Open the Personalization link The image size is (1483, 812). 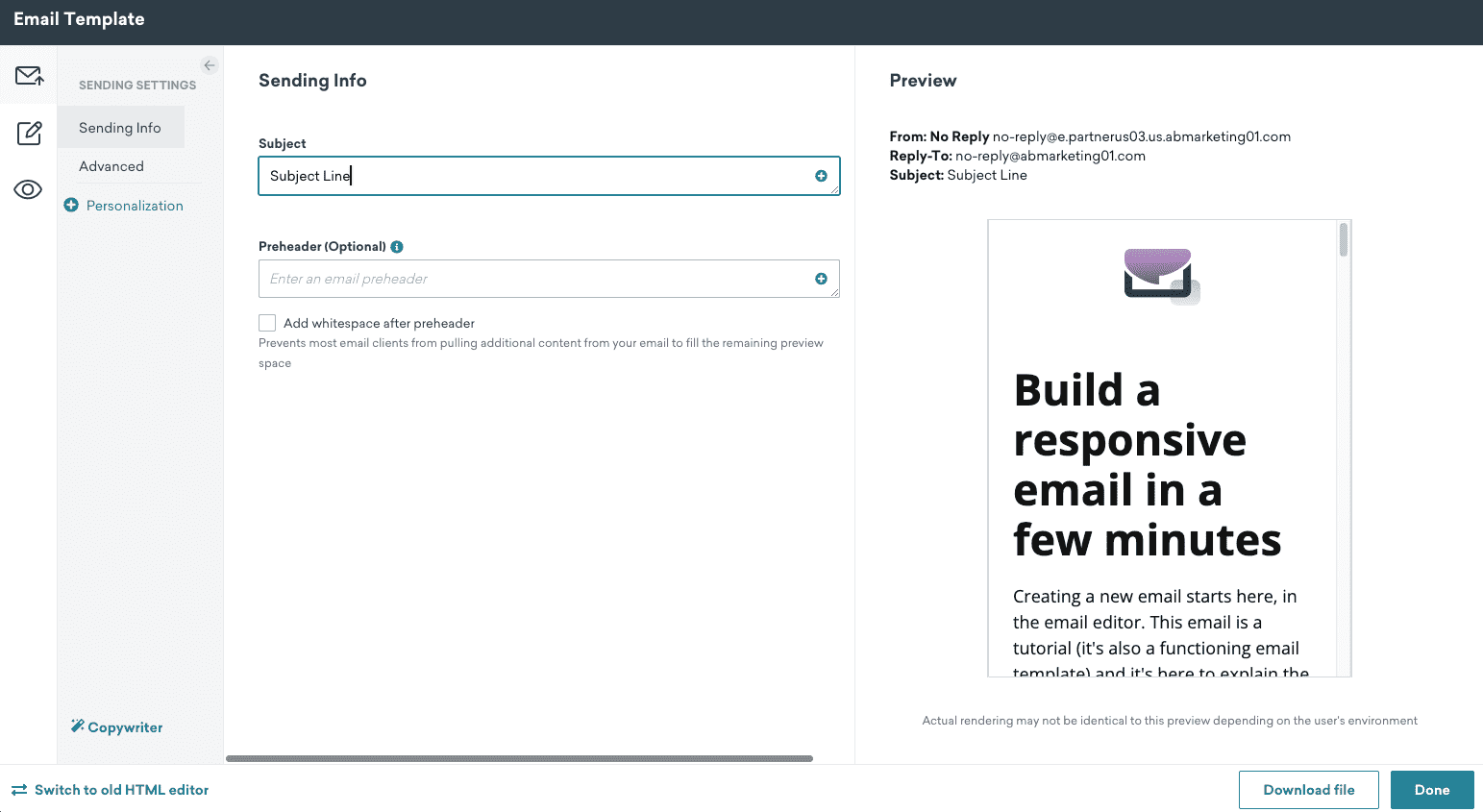135,206
